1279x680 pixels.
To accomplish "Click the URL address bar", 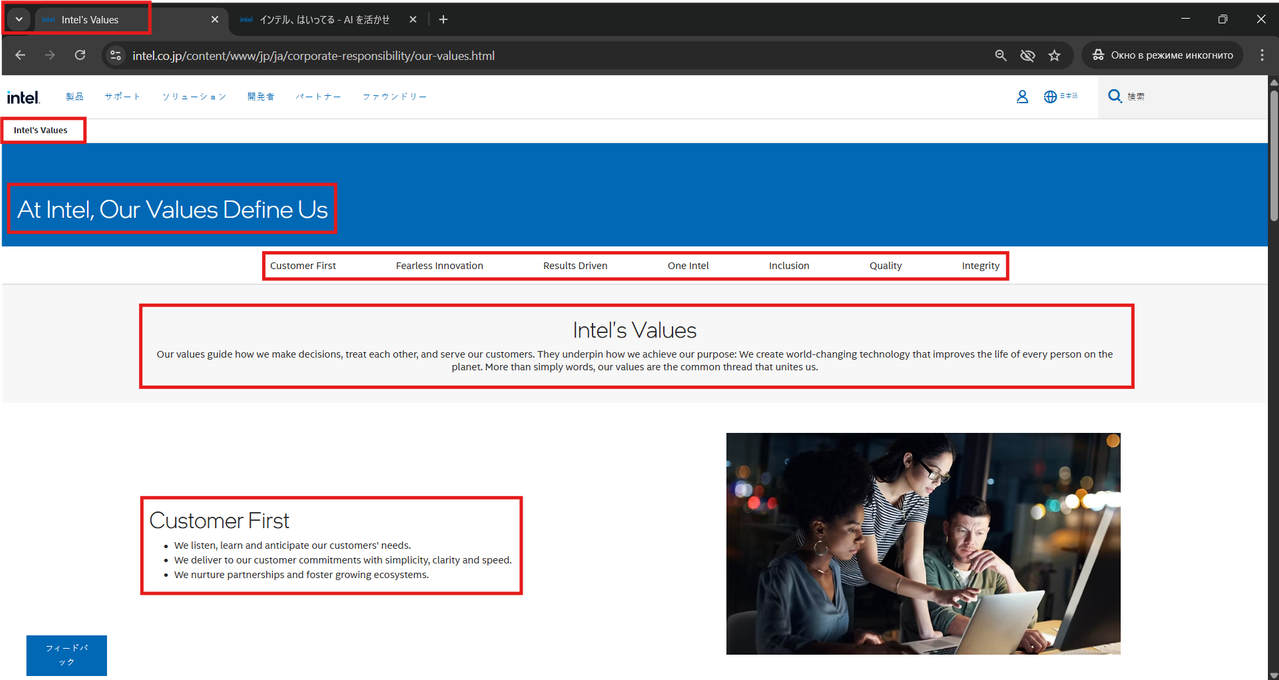I will click(550, 55).
